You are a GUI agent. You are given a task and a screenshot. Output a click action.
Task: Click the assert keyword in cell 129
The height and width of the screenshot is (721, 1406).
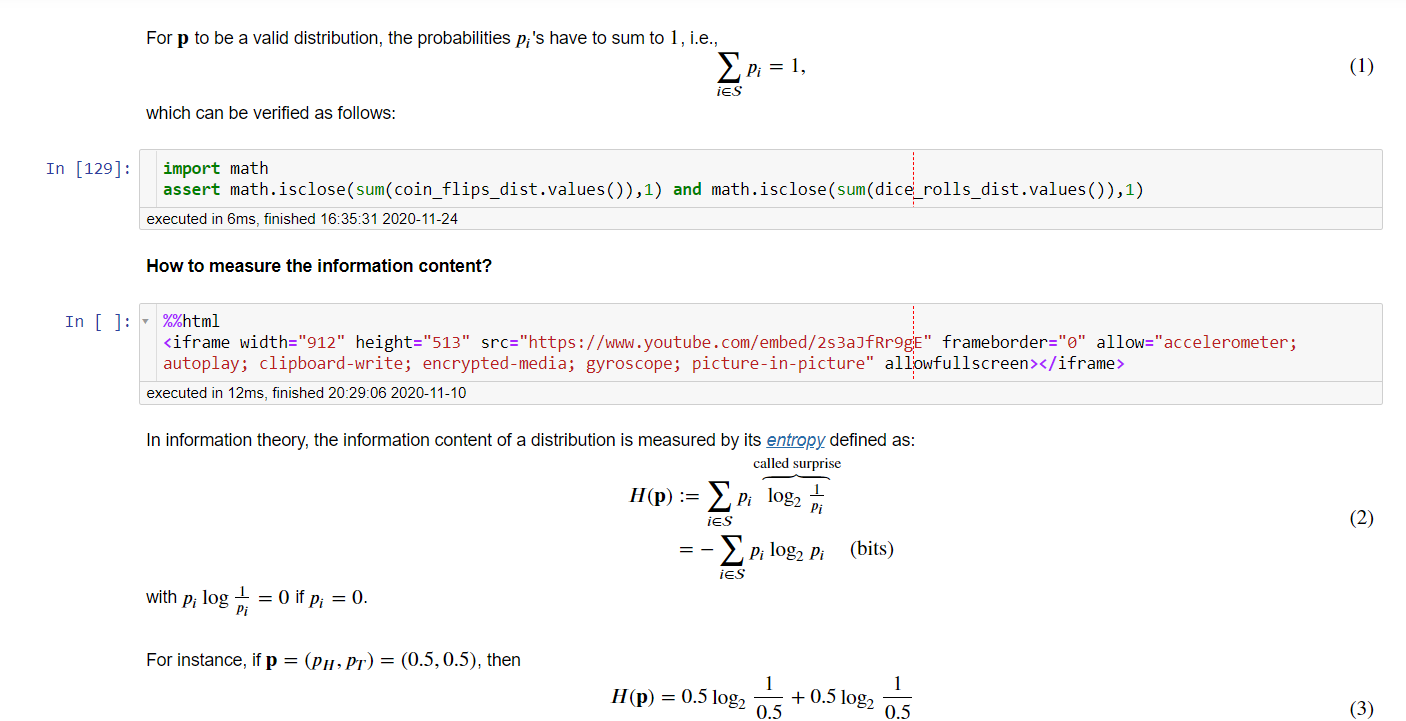(190, 188)
